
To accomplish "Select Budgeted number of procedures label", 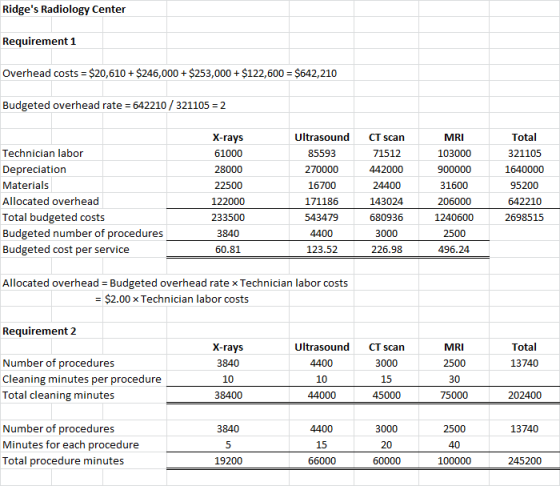I will click(x=82, y=234).
